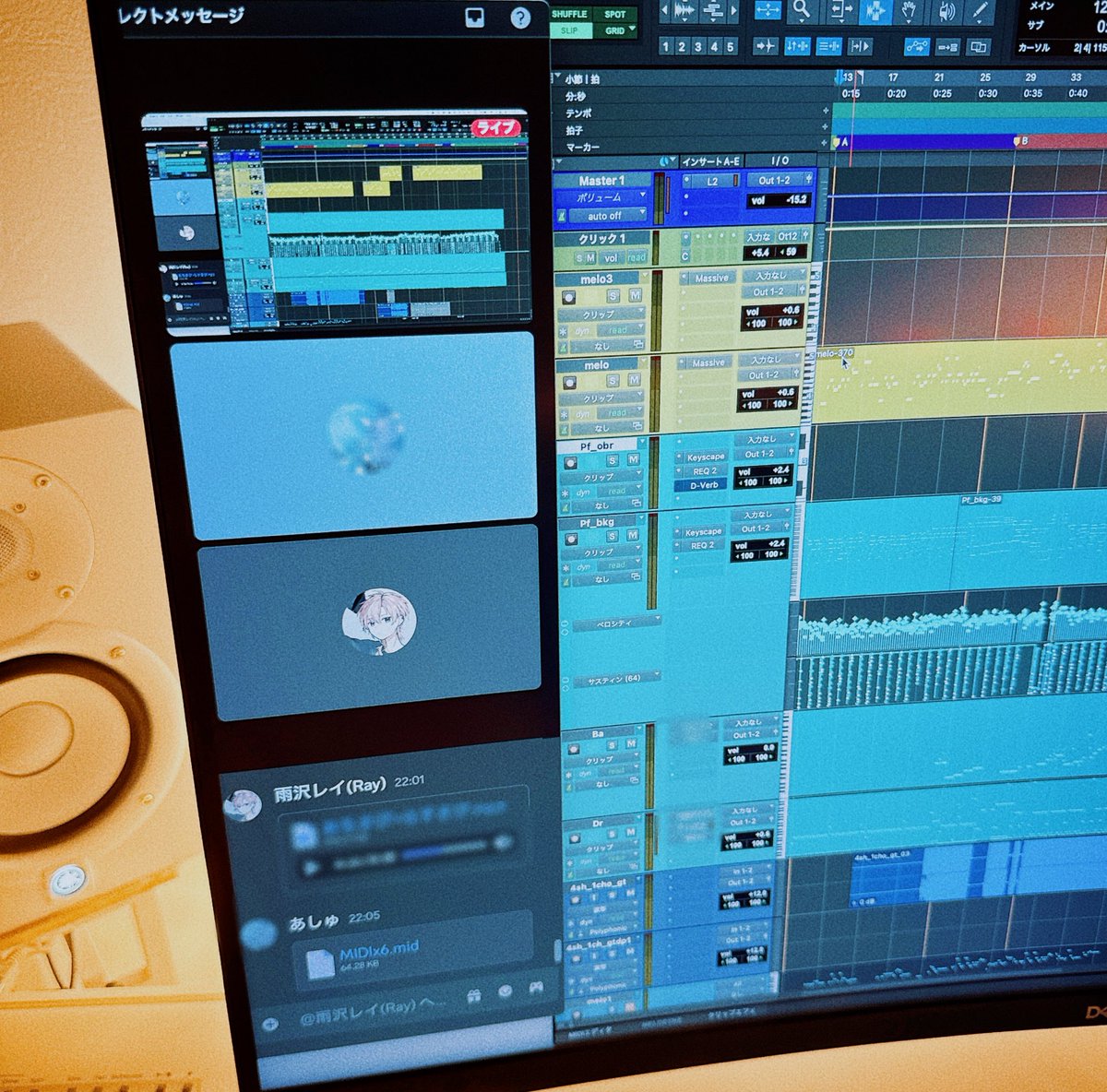The width and height of the screenshot is (1107, 1092).
Task: Enable SHUFFLE edit mode
Action: point(569,14)
